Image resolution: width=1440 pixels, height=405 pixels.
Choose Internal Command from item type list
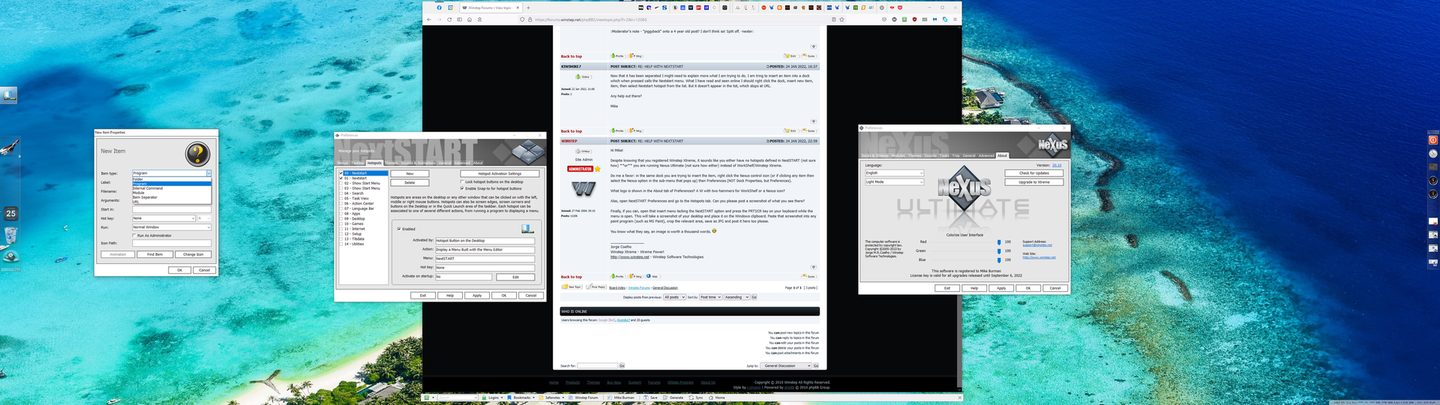(148, 188)
